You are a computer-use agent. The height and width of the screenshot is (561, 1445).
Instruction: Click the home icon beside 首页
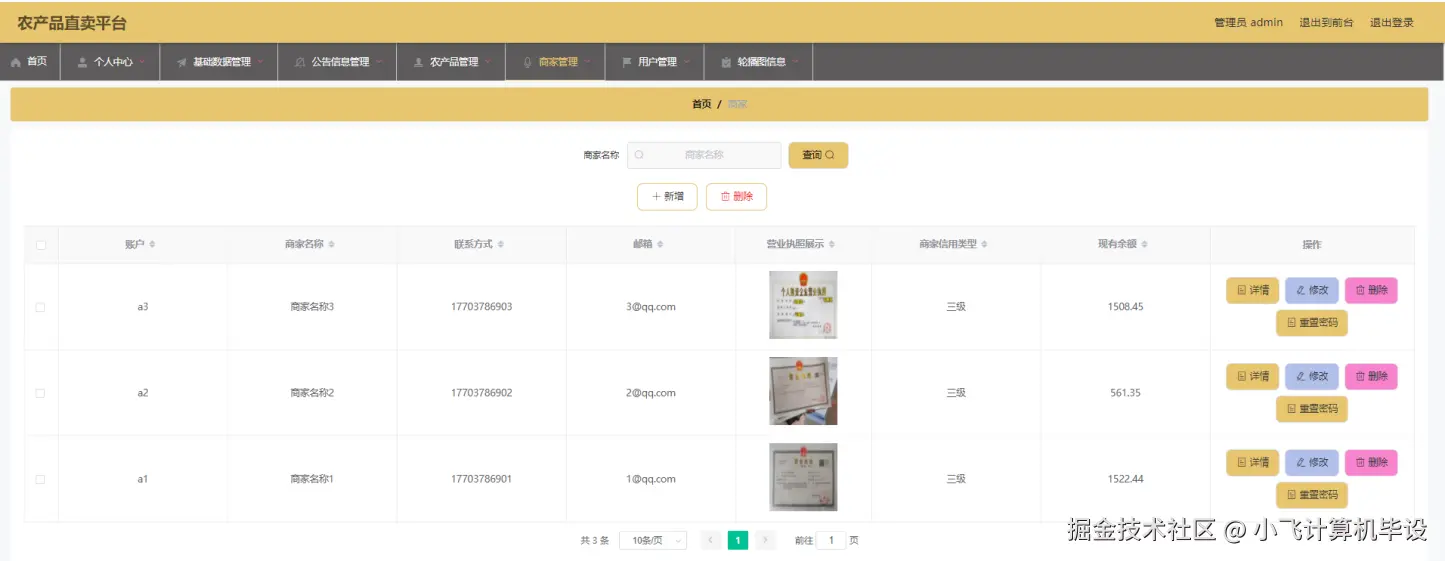pyautogui.click(x=16, y=62)
